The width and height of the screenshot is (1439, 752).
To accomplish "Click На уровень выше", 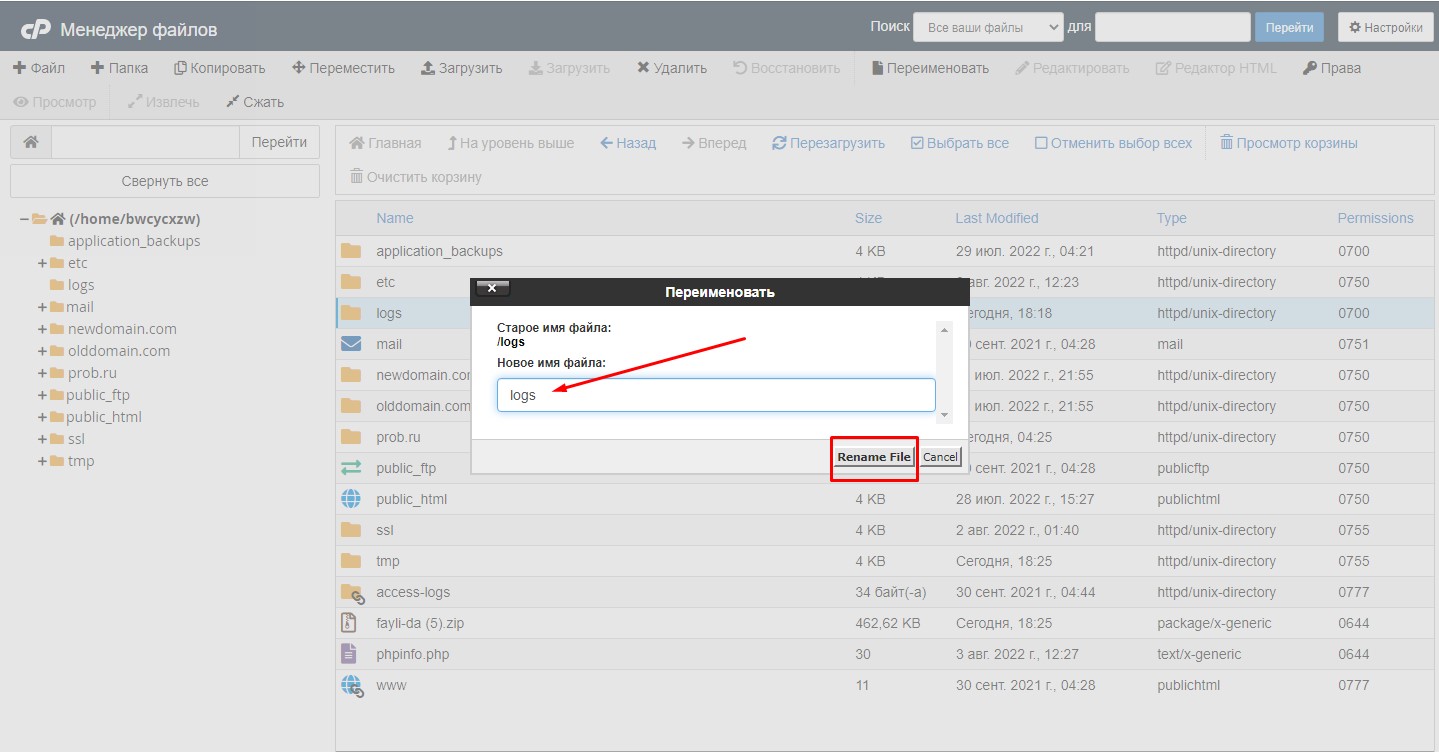I will (x=510, y=143).
